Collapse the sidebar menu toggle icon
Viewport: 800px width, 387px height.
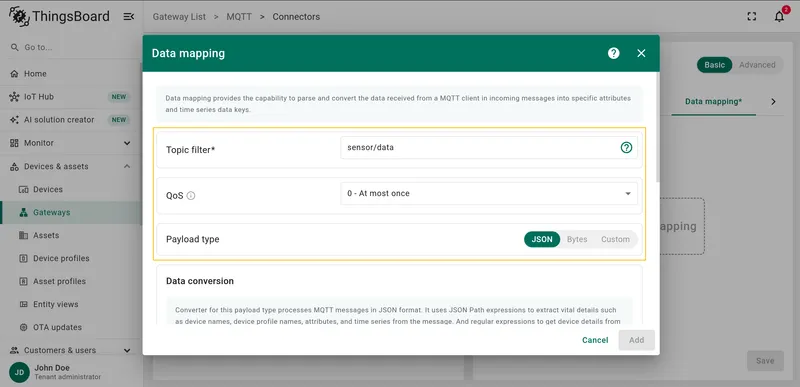pos(129,17)
